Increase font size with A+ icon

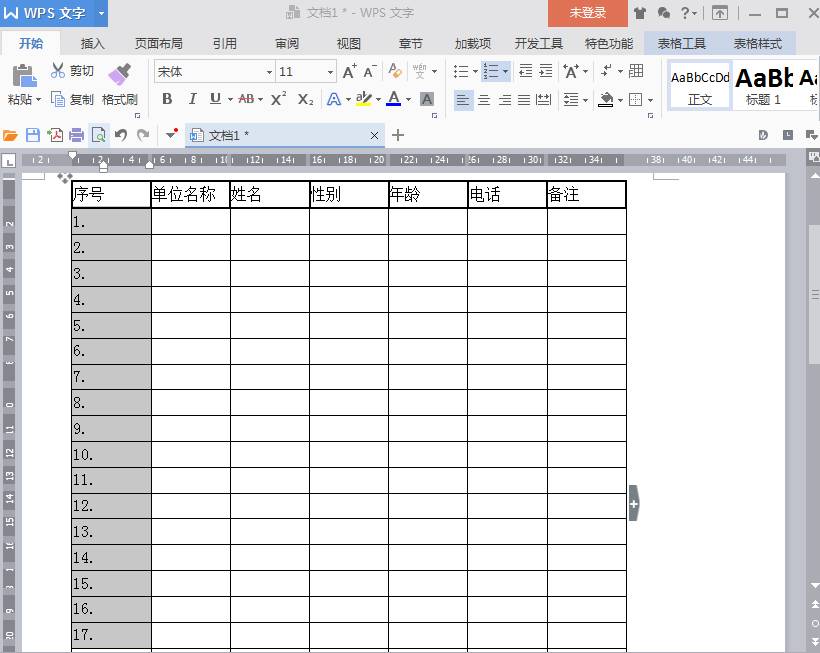[x=348, y=72]
